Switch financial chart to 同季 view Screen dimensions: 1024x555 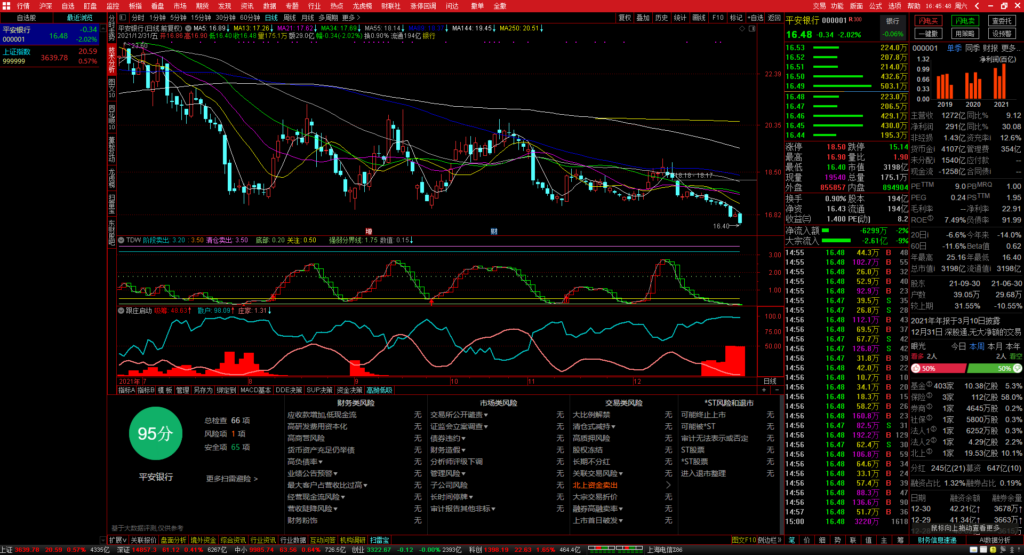tap(971, 47)
